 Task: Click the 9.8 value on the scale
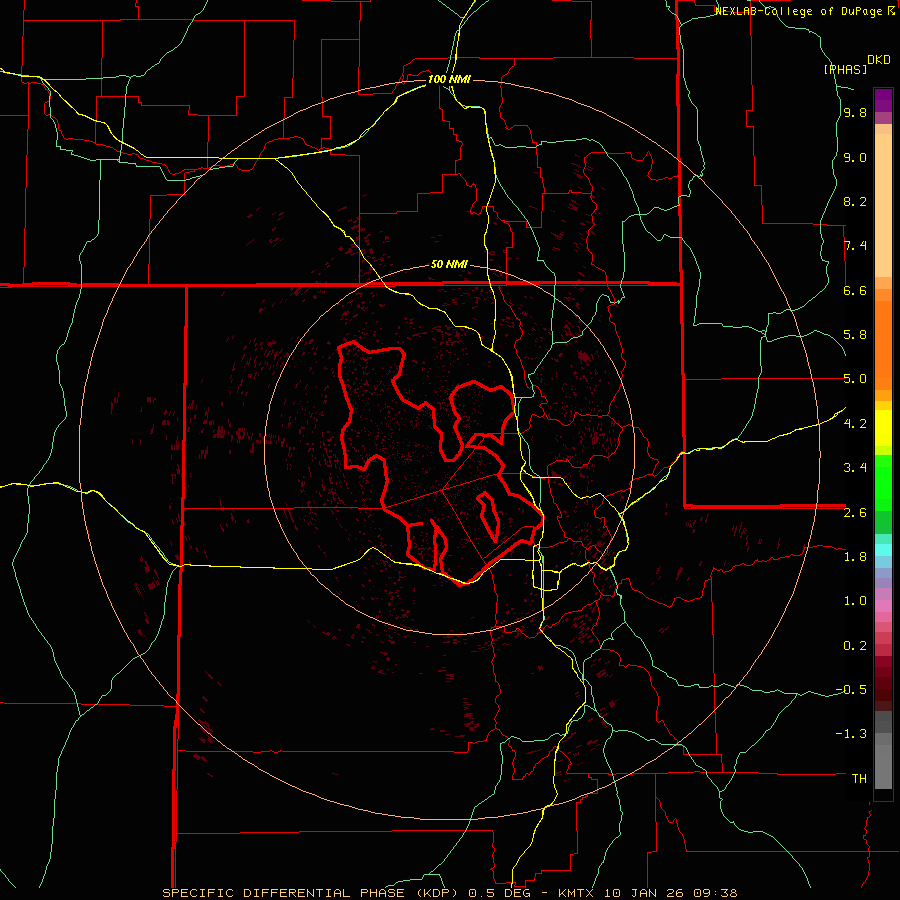(x=855, y=112)
